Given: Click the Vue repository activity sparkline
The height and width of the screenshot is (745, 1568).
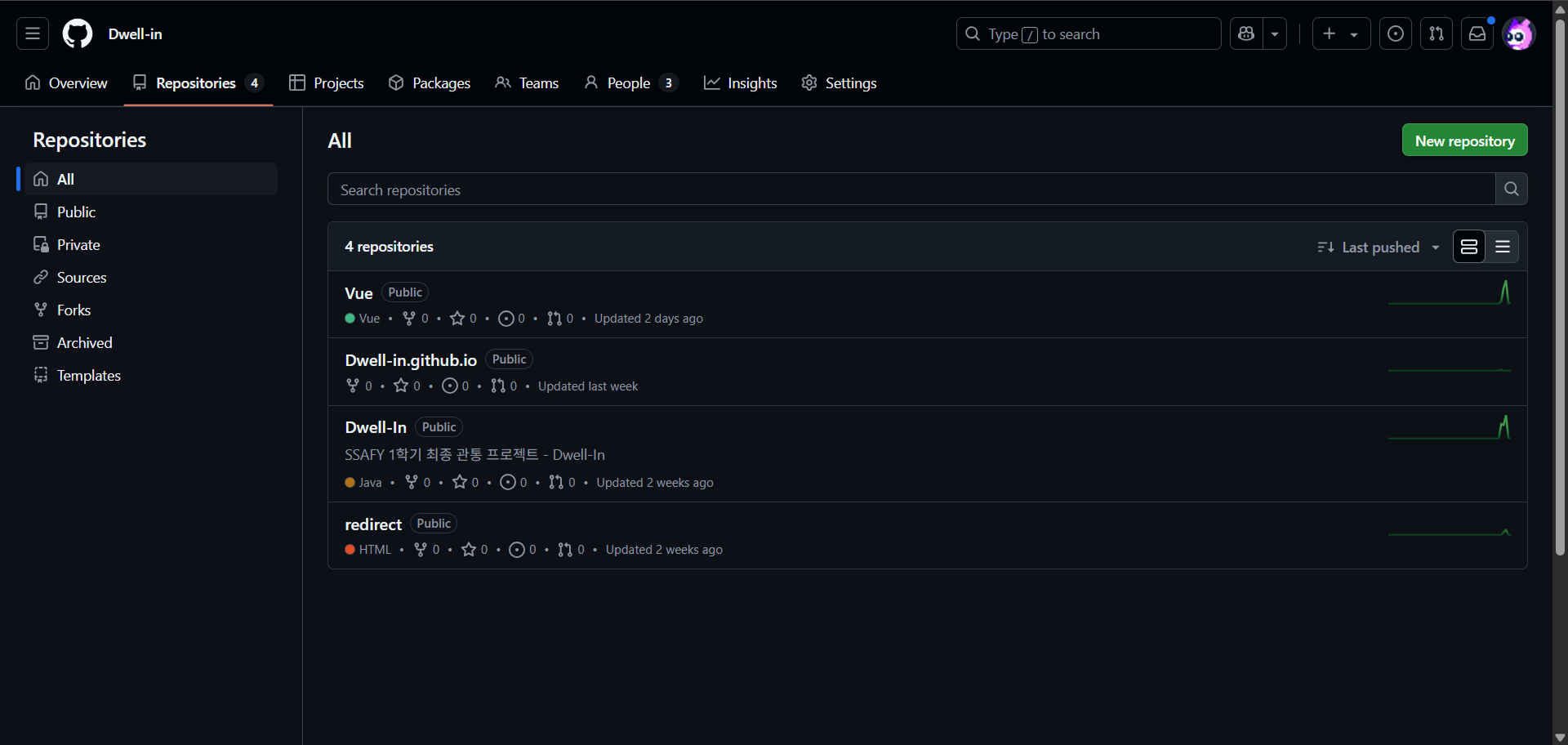Looking at the screenshot, I should pos(1450,292).
